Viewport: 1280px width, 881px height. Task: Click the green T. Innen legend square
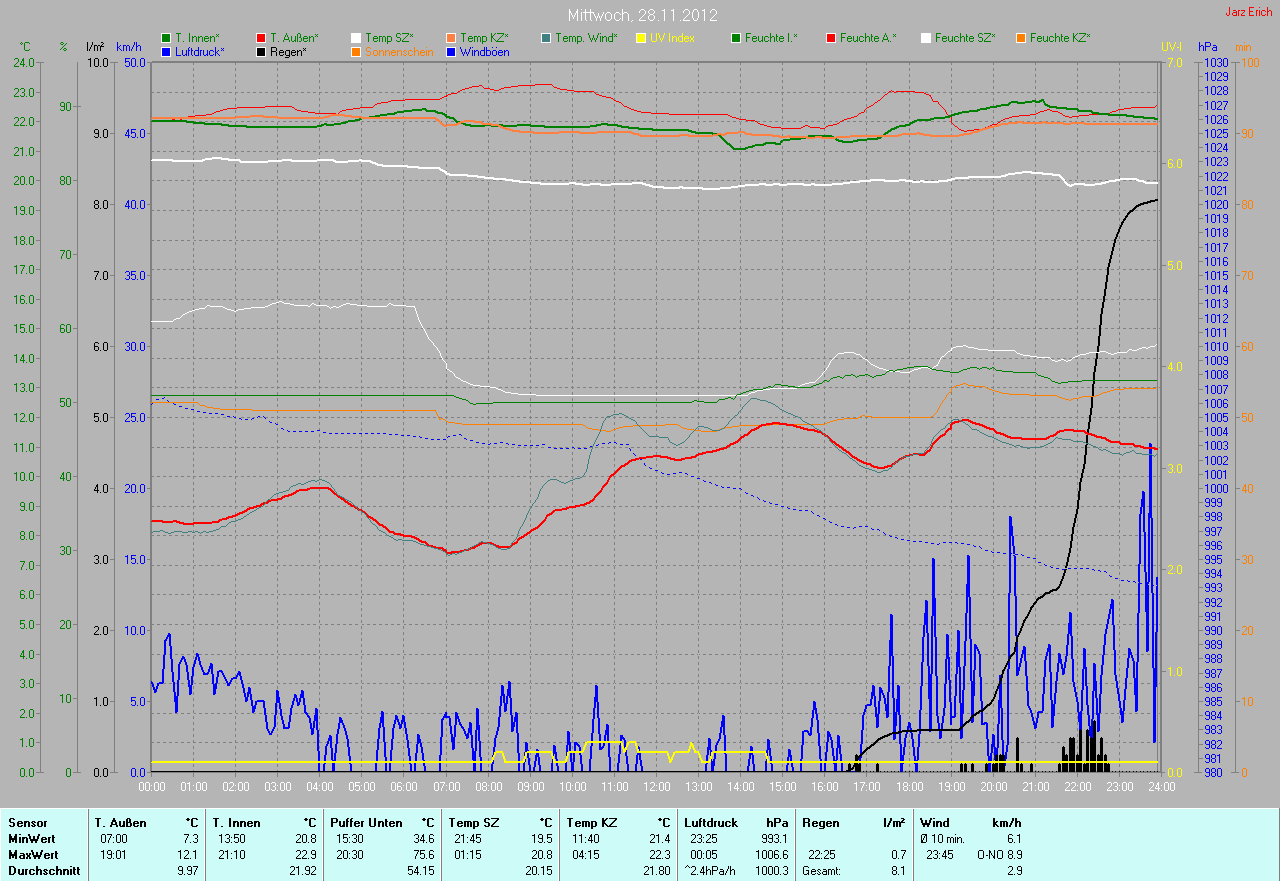pyautogui.click(x=166, y=38)
